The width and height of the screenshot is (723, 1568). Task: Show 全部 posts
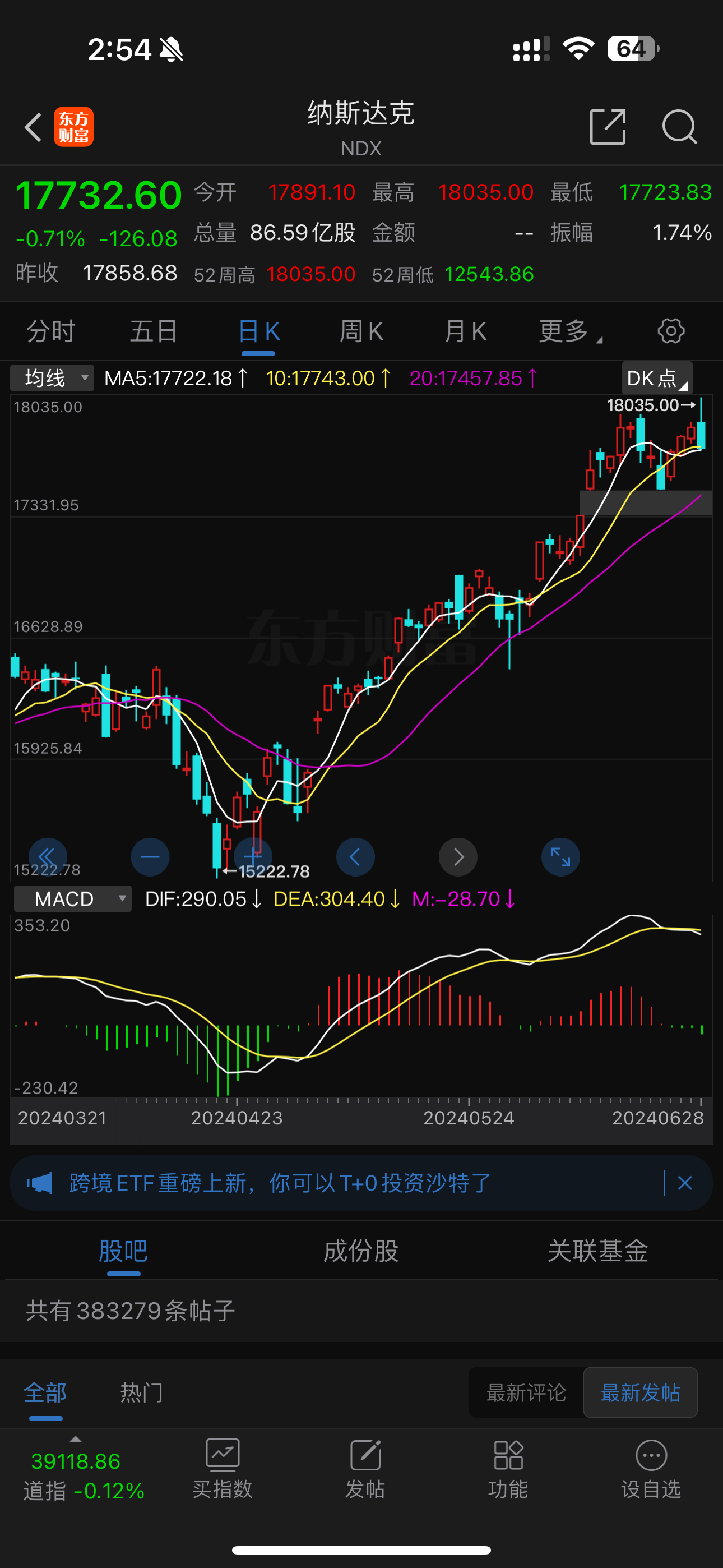(x=45, y=1392)
